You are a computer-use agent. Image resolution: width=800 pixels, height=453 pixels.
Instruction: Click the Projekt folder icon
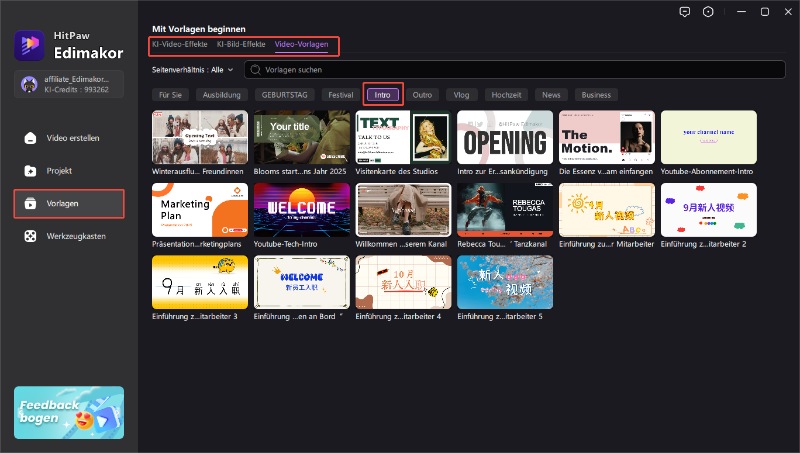coord(31,171)
